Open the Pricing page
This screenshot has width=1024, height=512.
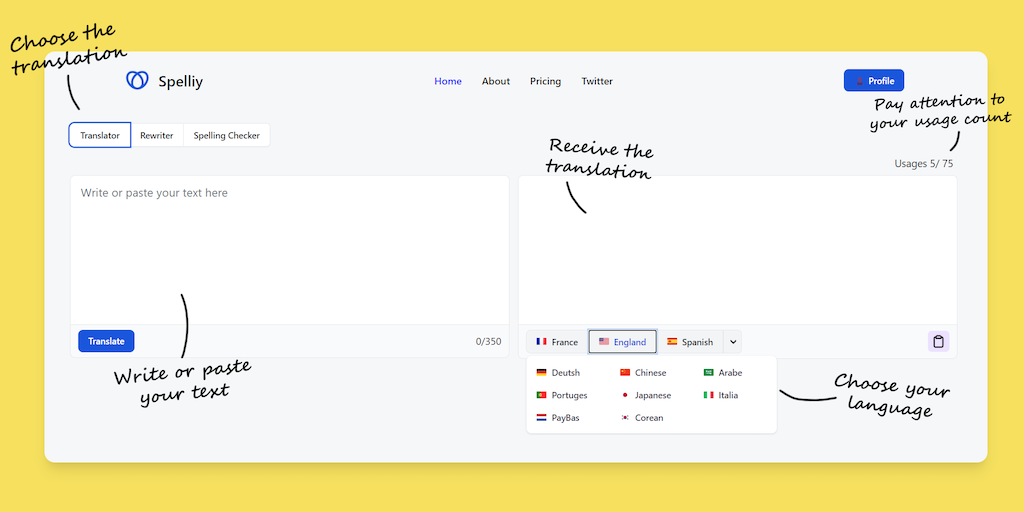[x=545, y=81]
